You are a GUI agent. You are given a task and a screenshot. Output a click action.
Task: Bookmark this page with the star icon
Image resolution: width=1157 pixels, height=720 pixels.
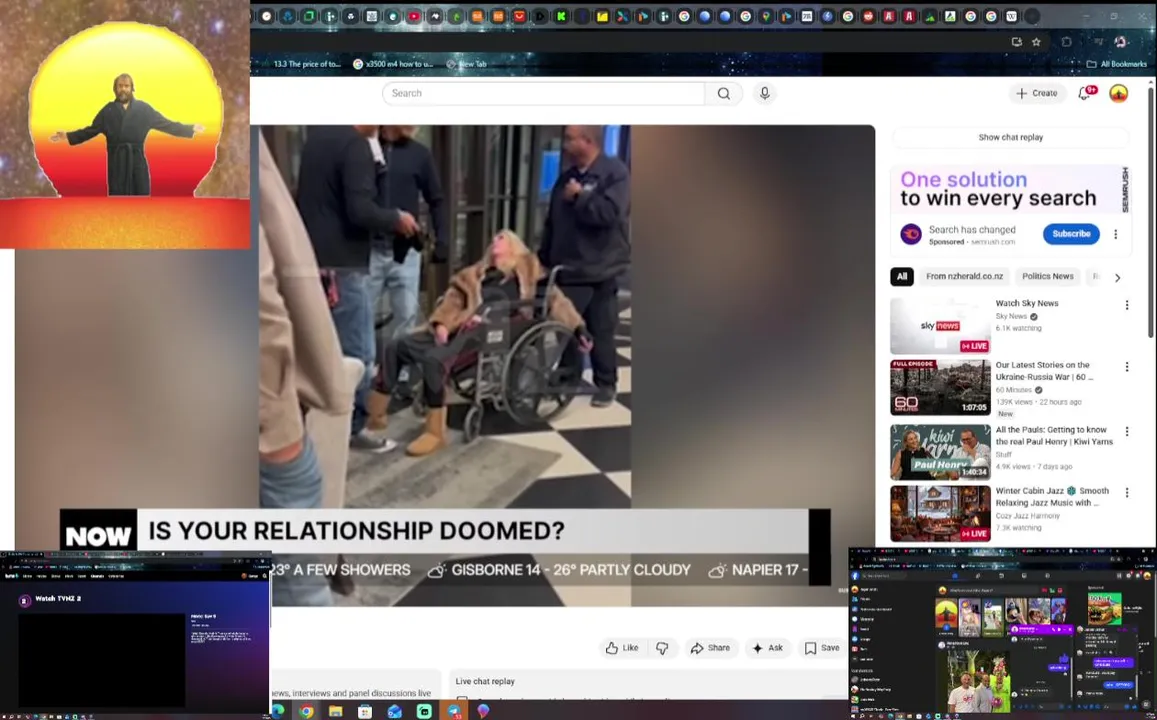1036,42
